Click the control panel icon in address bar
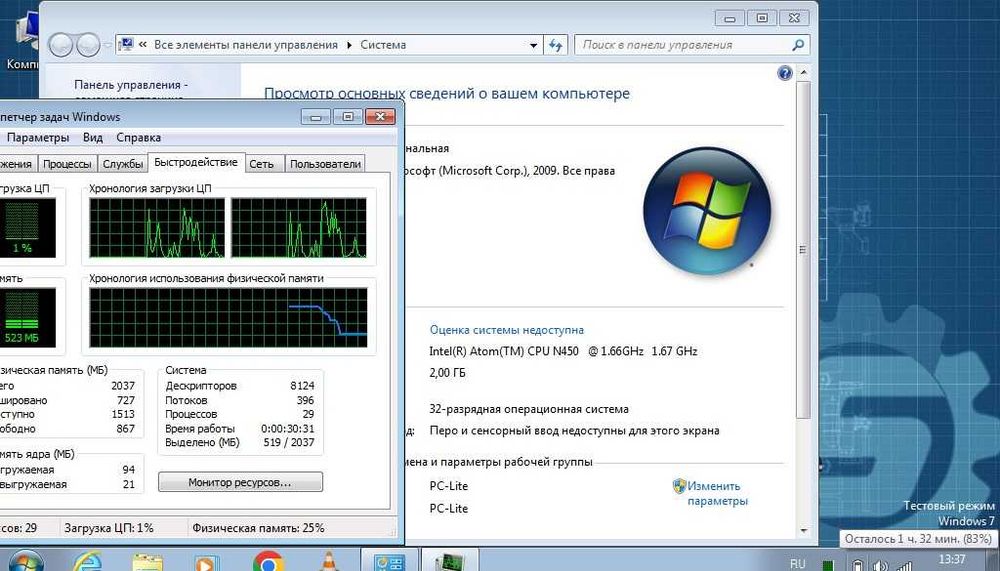 click(x=126, y=45)
